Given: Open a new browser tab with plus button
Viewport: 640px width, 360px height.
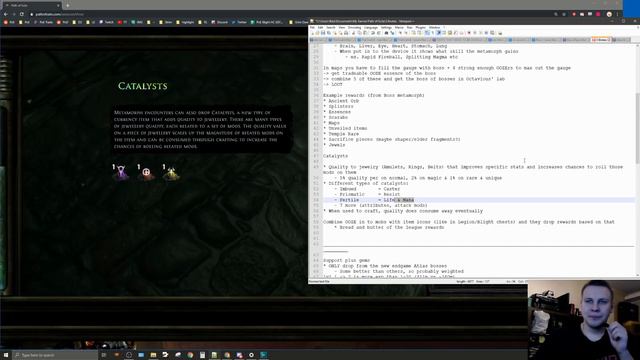Looking at the screenshot, I should coord(67,5).
